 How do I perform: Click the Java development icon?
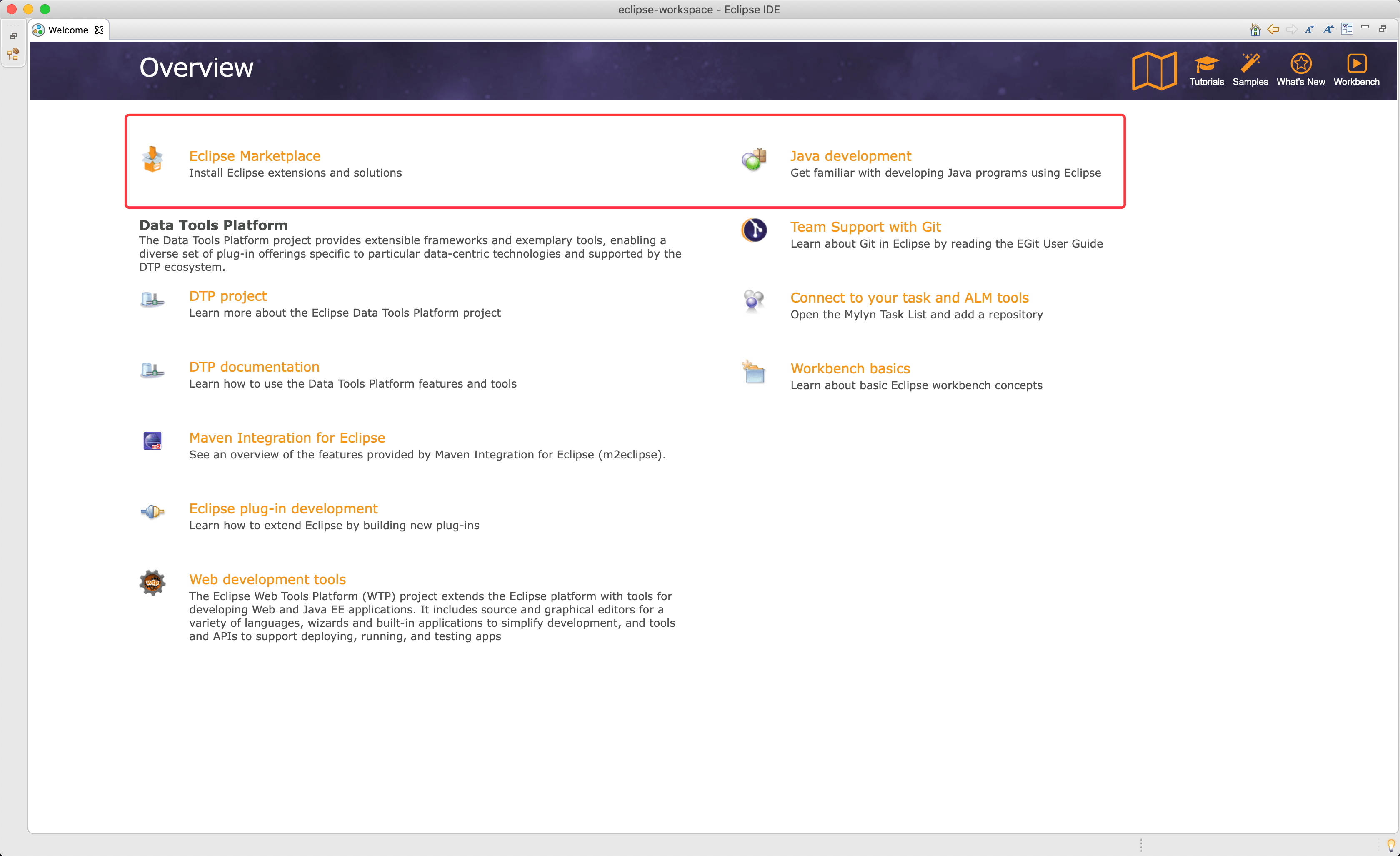coord(754,160)
